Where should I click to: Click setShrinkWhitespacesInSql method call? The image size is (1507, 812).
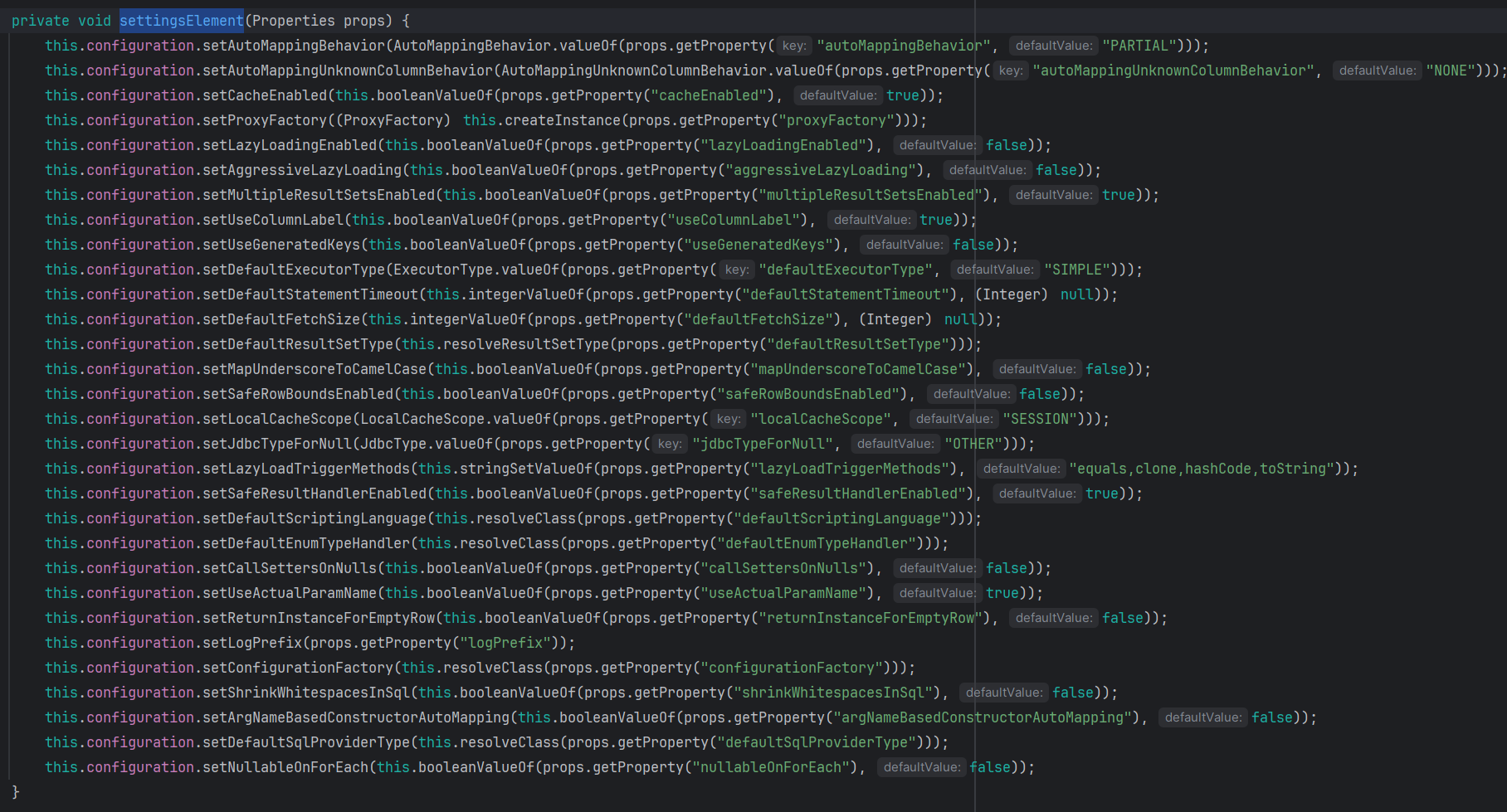[x=306, y=693]
